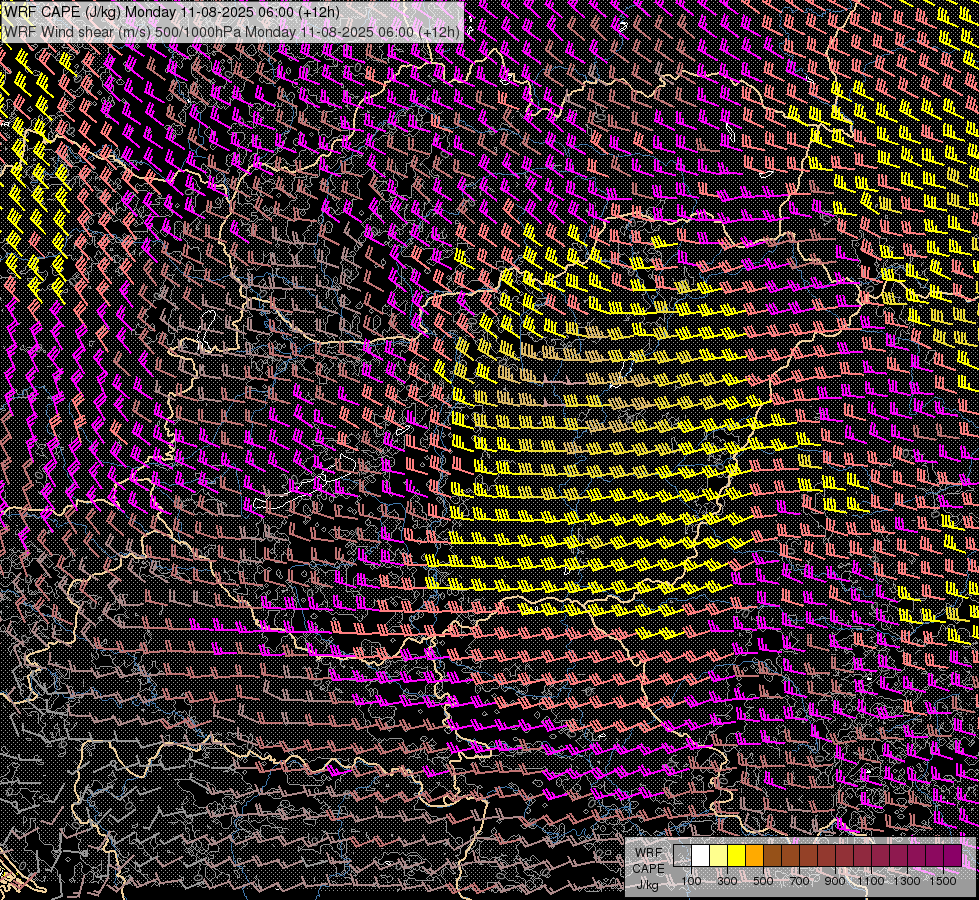
Task: Click the 'WRF CAPE (J/kg) Monday' title line
Action: 172,12
